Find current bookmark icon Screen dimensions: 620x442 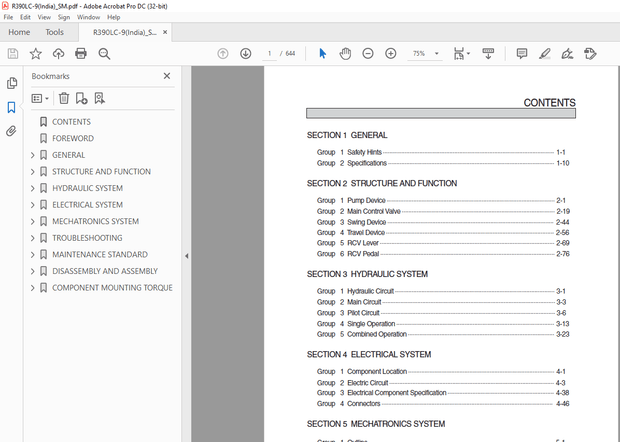[x=99, y=98]
